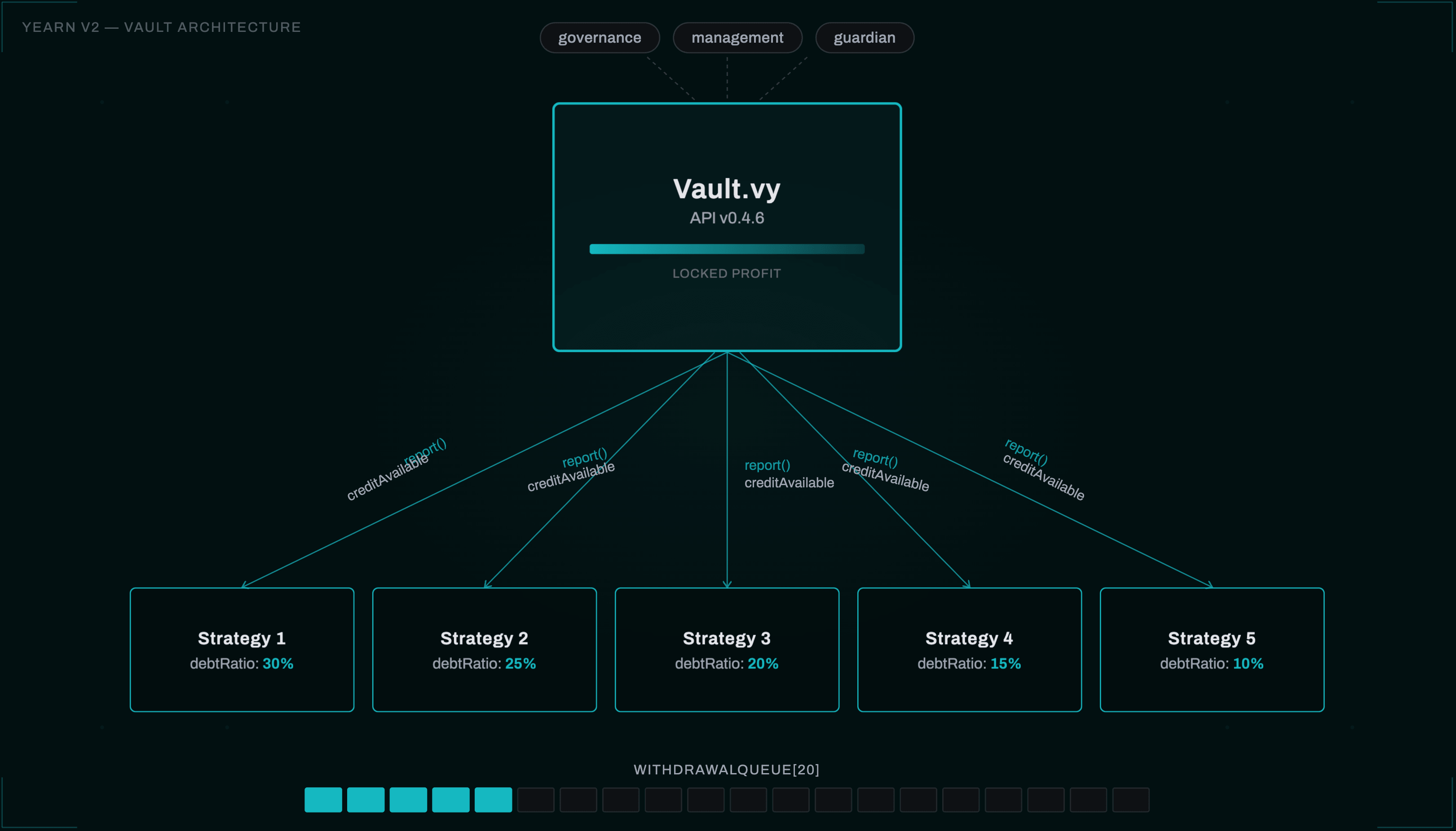Click the Vault.vy title text
Screen dimensions: 1456x831
coord(726,189)
